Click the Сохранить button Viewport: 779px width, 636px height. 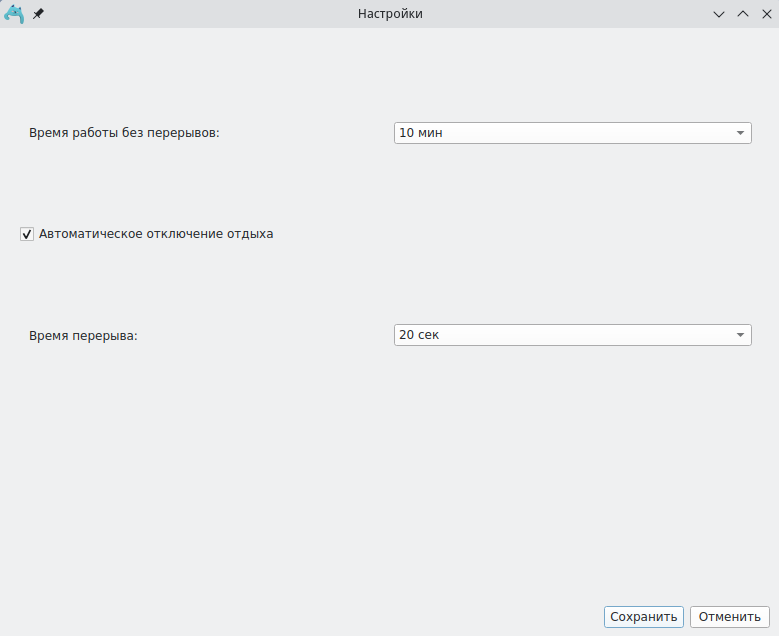(x=644, y=617)
